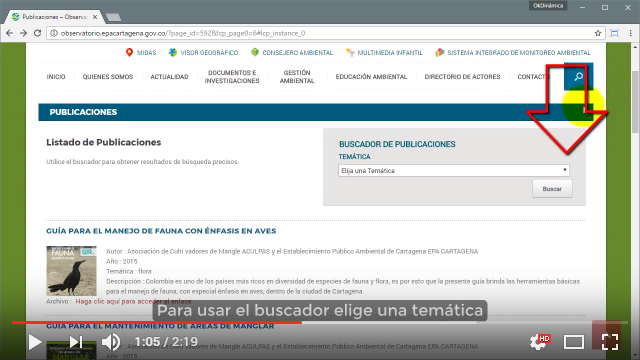This screenshot has width=640, height=360.
Task: Click the text 'Temática : flora'
Action: [129, 271]
